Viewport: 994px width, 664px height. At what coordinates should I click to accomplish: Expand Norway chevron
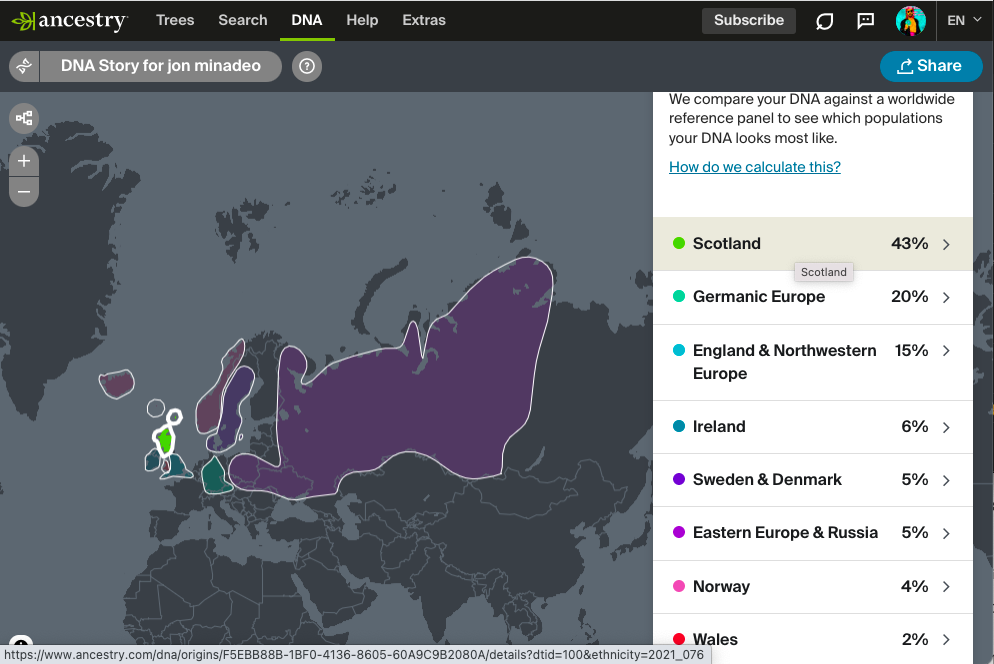[x=946, y=587]
